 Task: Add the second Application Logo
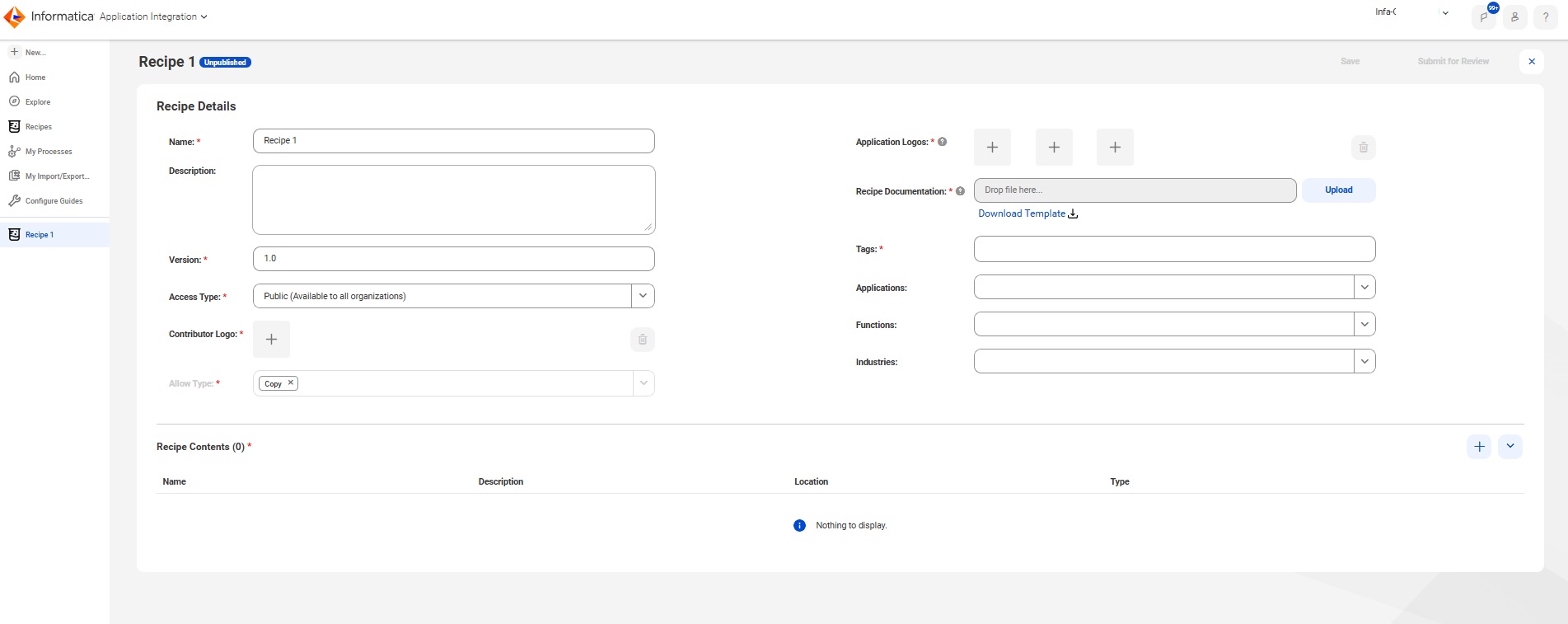pyautogui.click(x=1054, y=147)
